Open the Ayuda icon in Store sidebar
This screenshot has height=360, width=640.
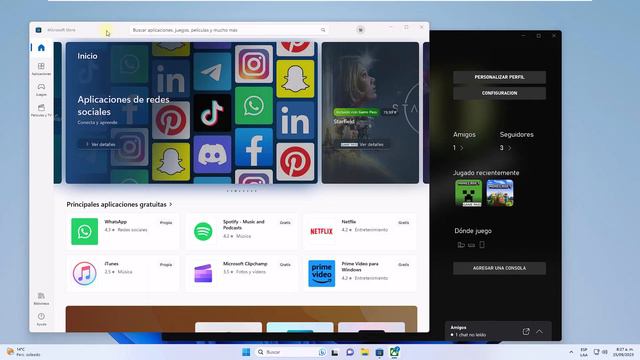coord(41,319)
